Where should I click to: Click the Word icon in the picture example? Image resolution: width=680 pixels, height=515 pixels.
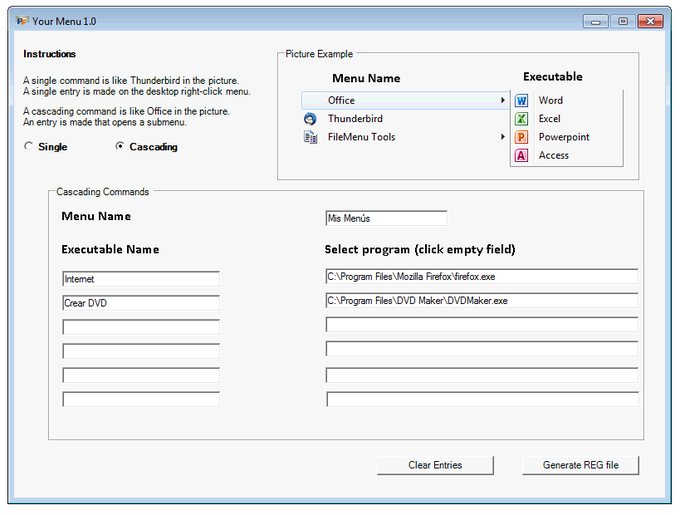(521, 101)
